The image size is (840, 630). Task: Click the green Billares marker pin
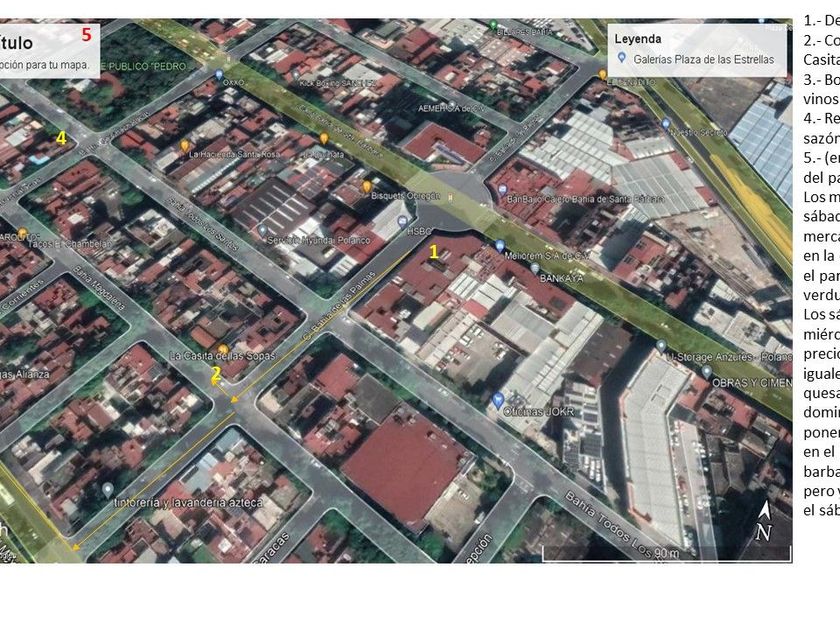click(x=493, y=25)
